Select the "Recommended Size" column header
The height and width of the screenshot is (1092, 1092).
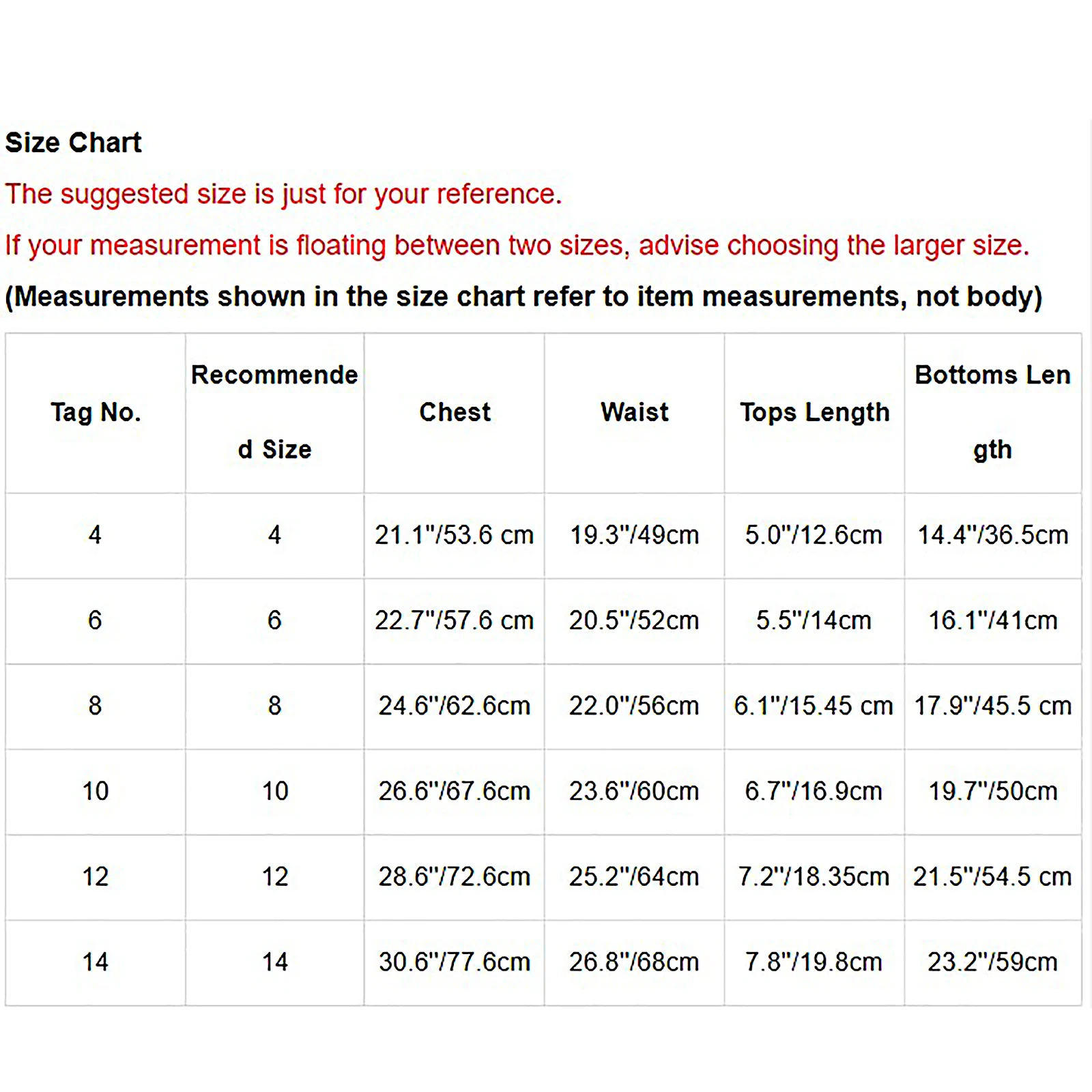[x=274, y=412]
